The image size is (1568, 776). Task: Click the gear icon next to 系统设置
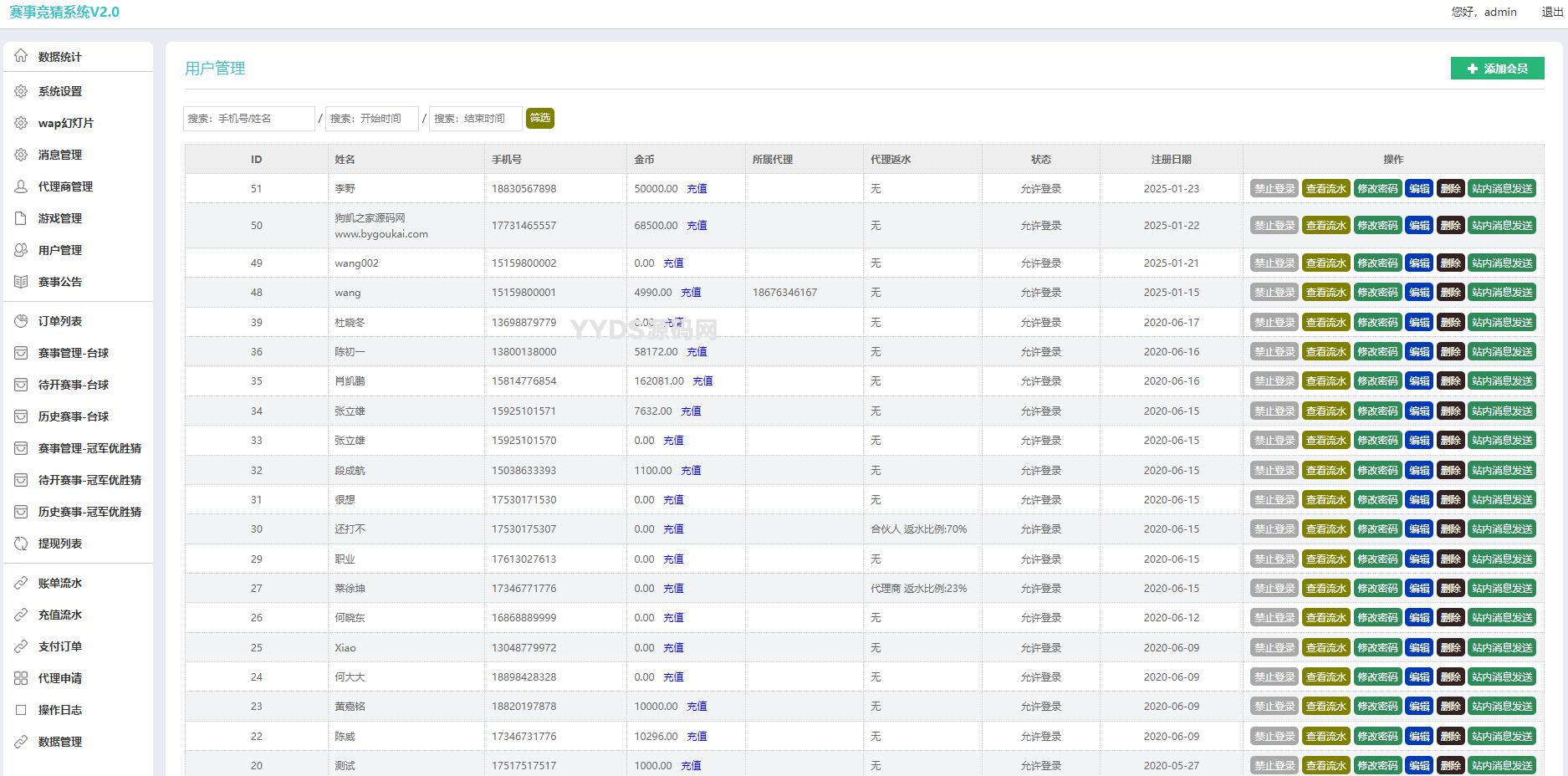pos(21,91)
